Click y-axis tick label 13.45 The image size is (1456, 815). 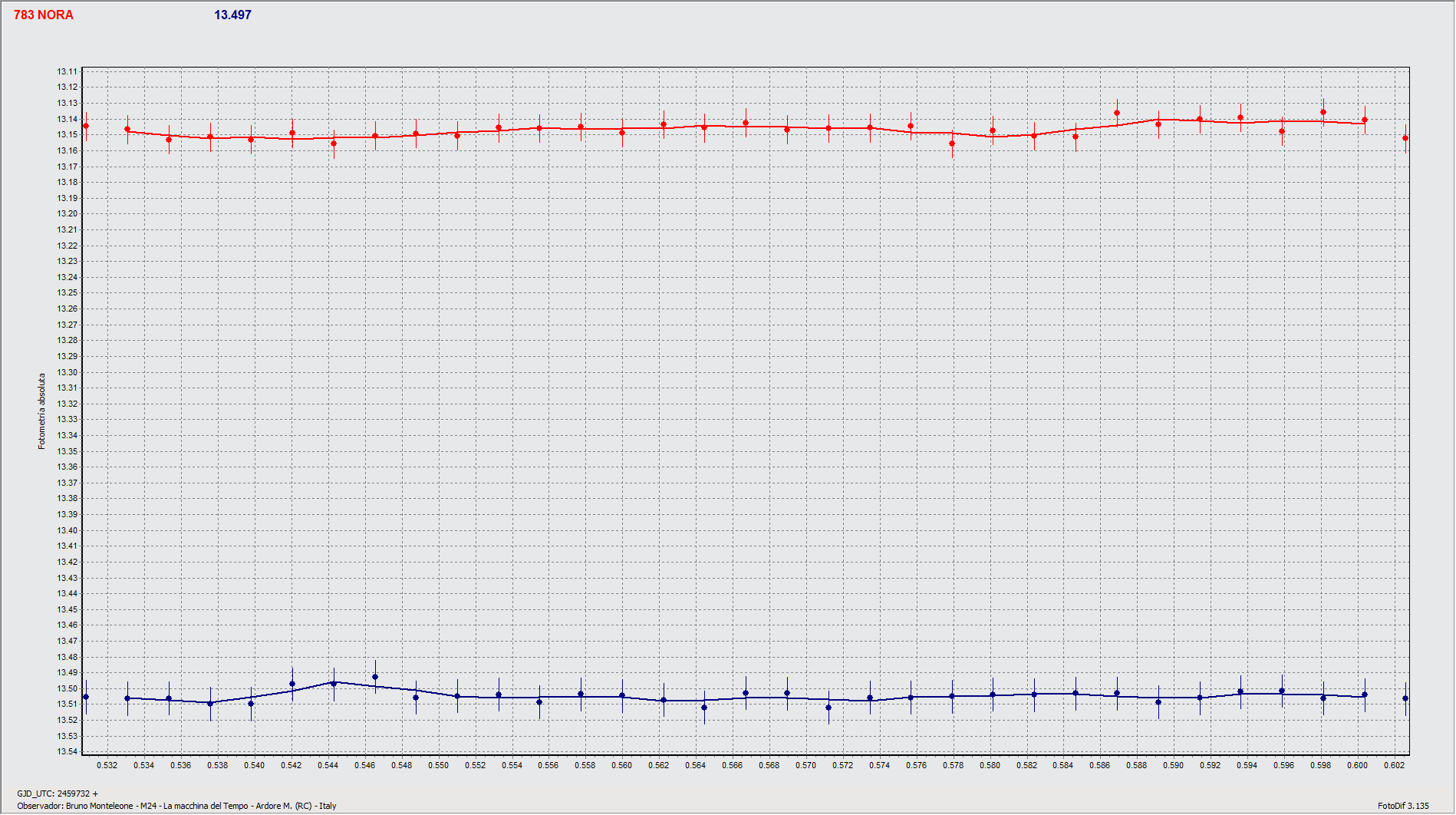tap(67, 609)
